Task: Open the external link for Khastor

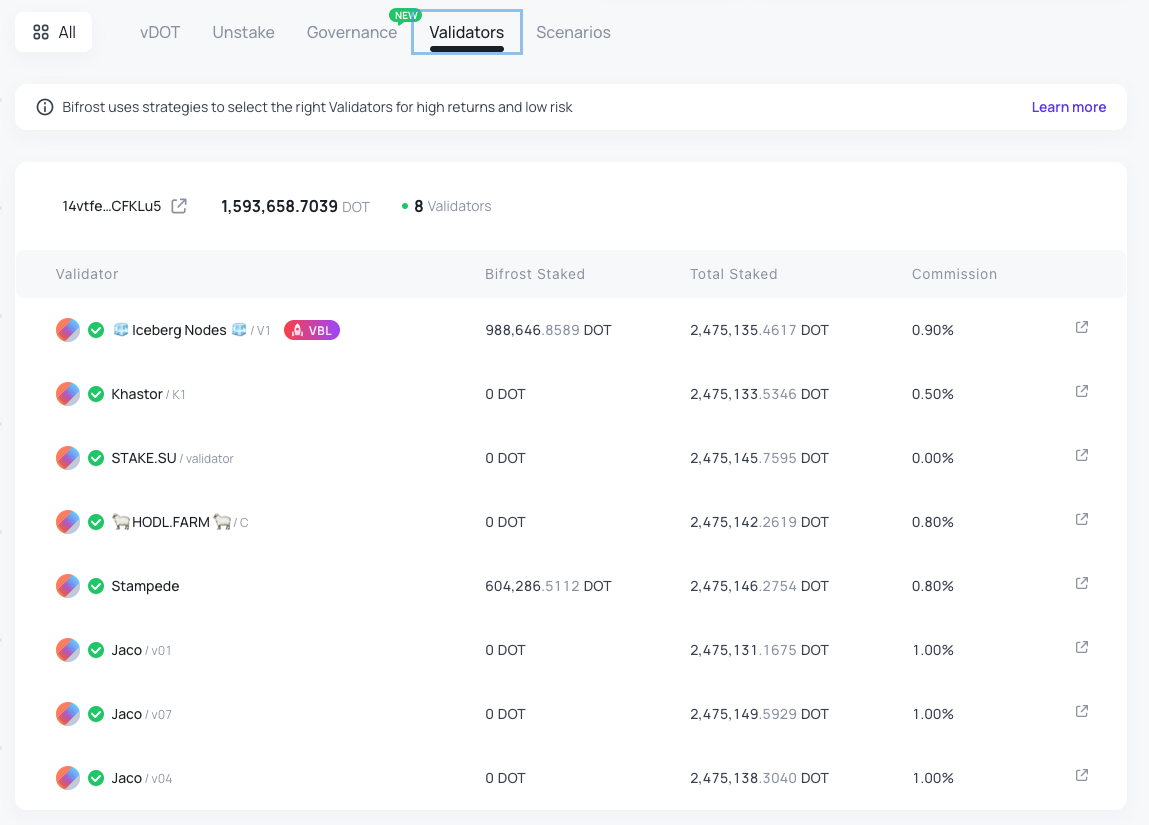Action: point(1082,391)
